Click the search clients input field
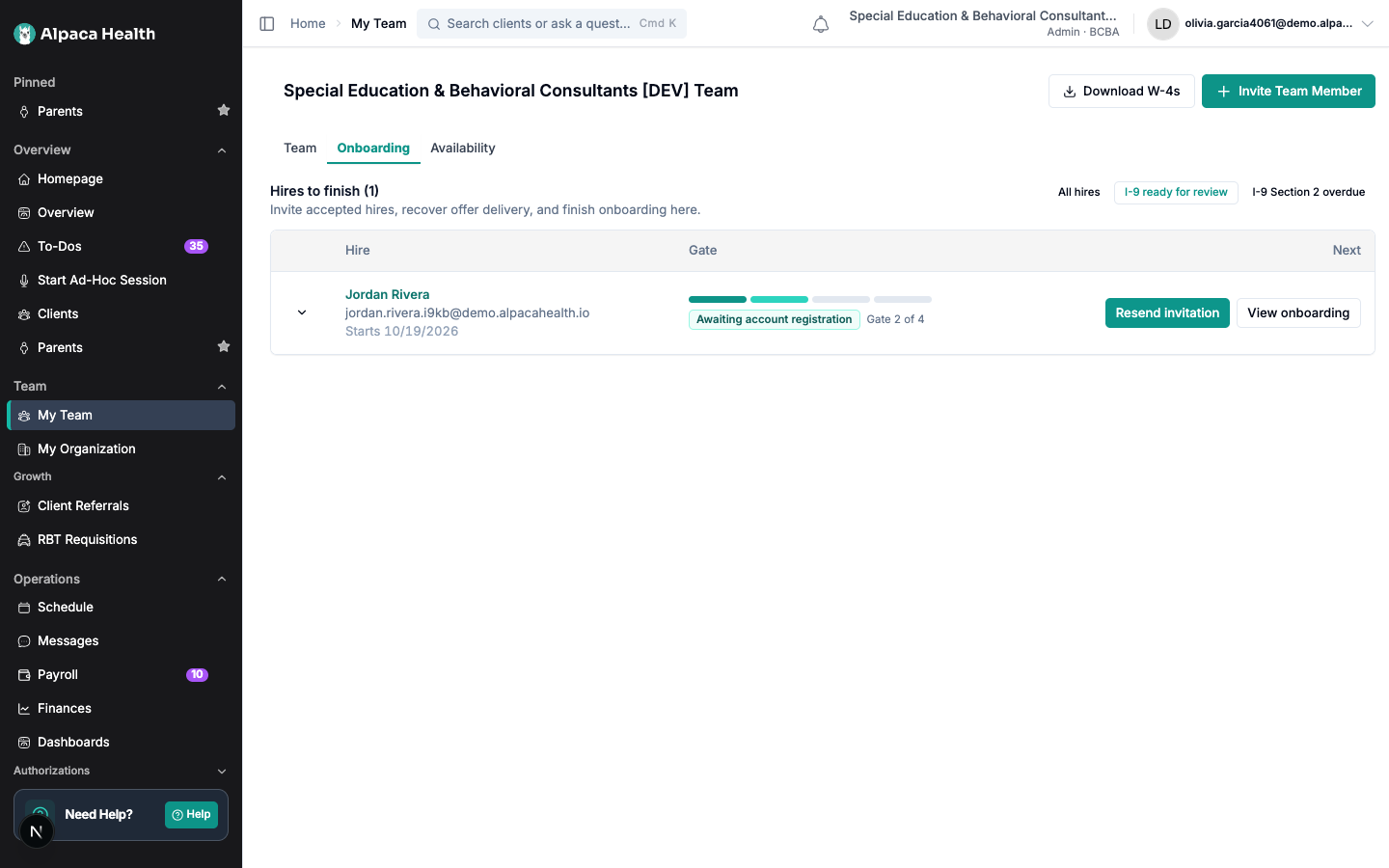This screenshot has width=1389, height=868. 552,23
